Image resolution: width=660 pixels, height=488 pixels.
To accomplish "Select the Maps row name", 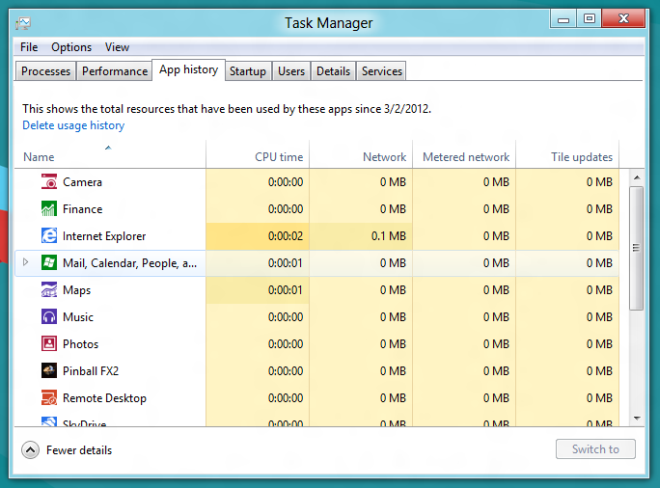I will [x=77, y=290].
